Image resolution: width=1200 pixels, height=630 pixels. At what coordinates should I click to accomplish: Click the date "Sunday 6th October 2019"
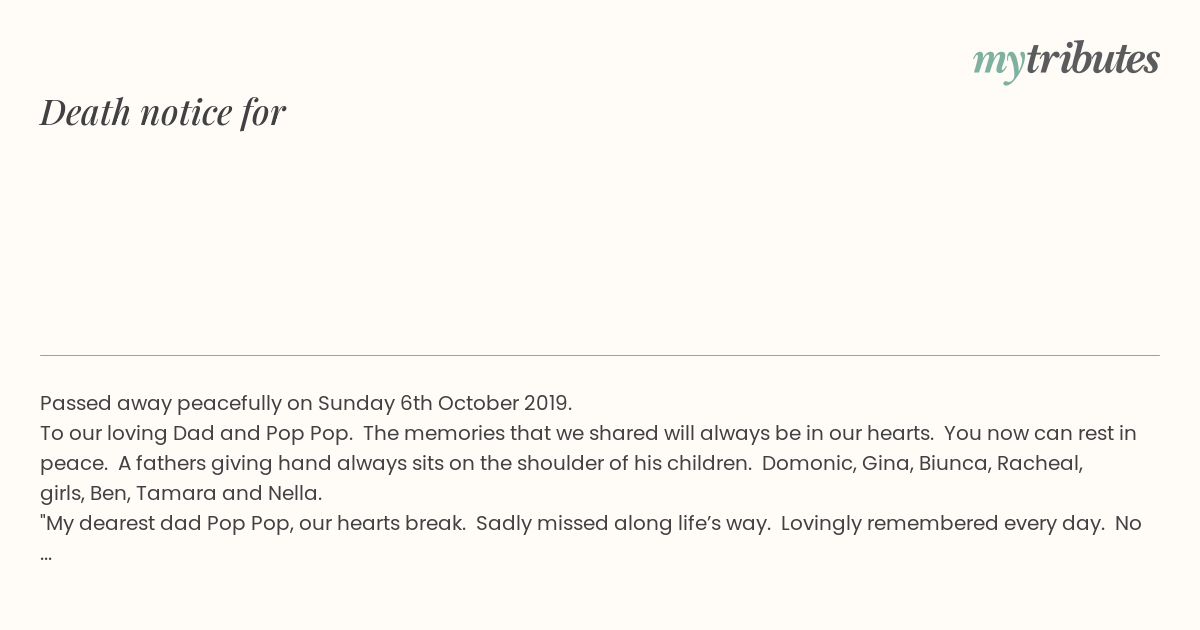coord(443,403)
